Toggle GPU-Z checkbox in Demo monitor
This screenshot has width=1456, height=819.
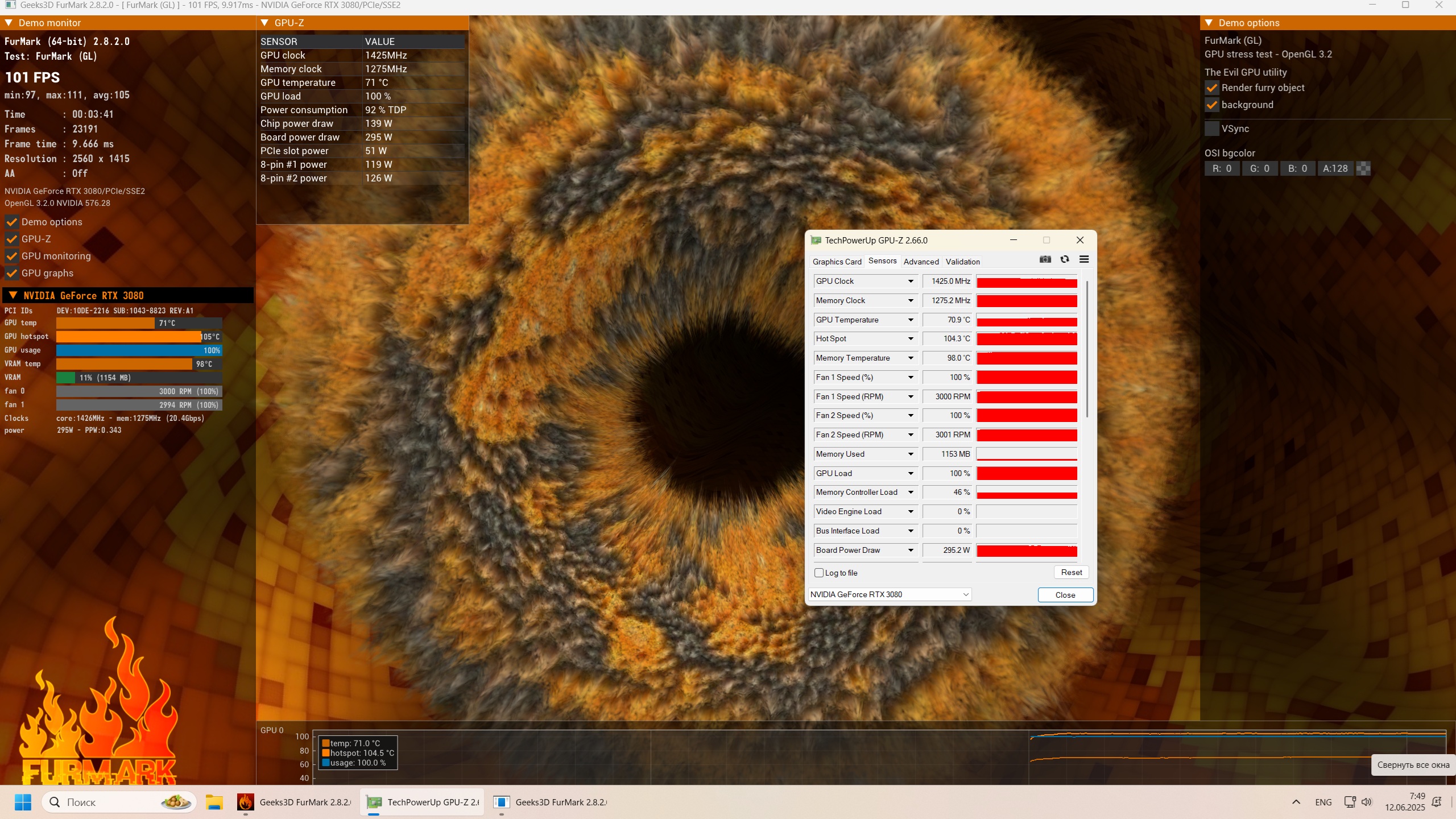(x=11, y=239)
